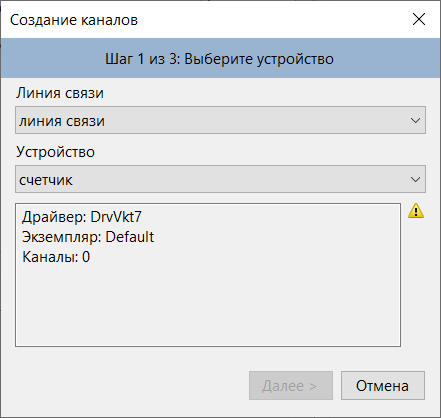This screenshot has height=418, width=441.
Task: Click 'Выберите устройство' in the blue banner
Action: [x=259, y=59]
